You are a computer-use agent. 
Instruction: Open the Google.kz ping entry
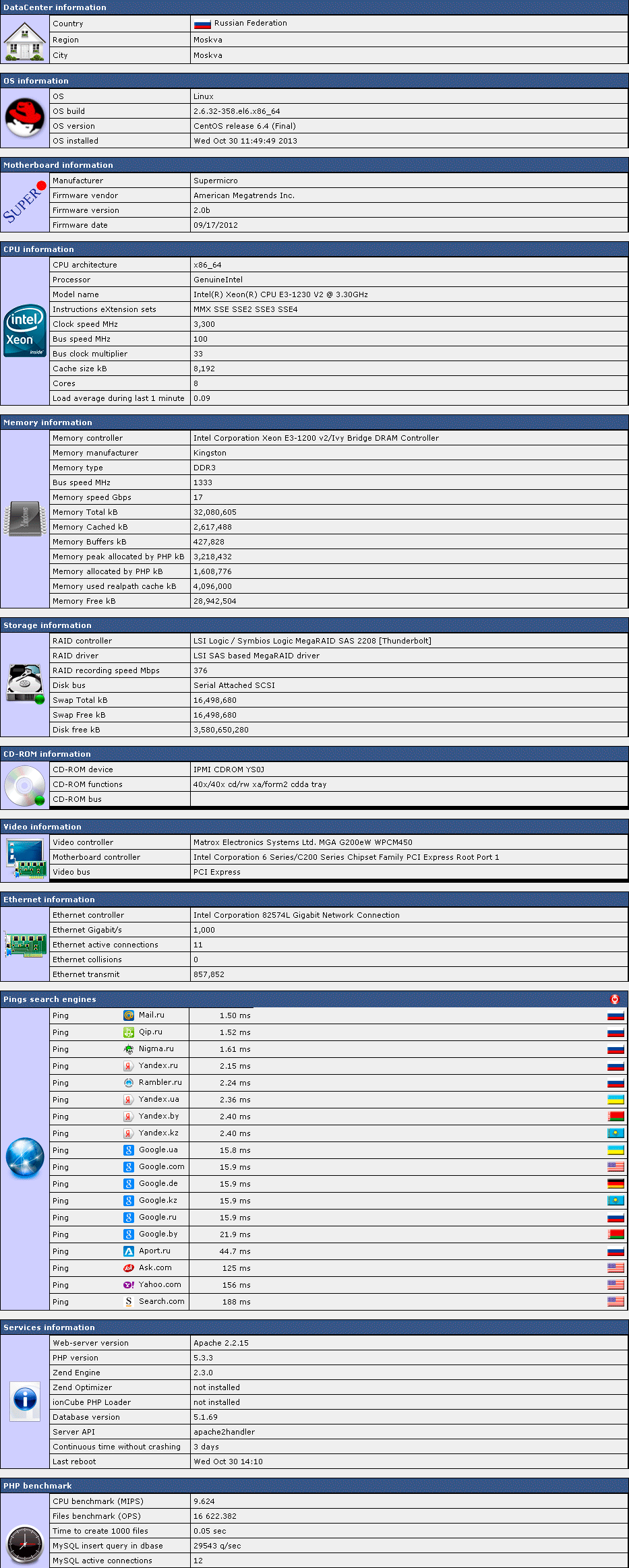pos(158,1200)
